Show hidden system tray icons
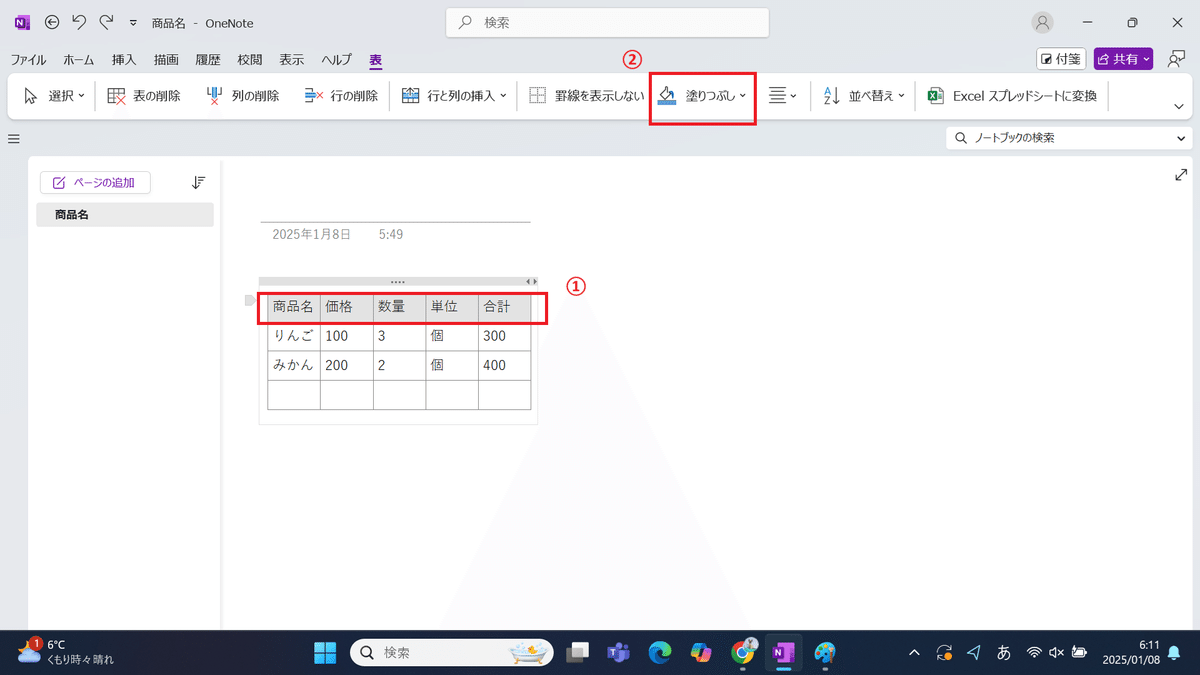The height and width of the screenshot is (675, 1200). click(914, 652)
